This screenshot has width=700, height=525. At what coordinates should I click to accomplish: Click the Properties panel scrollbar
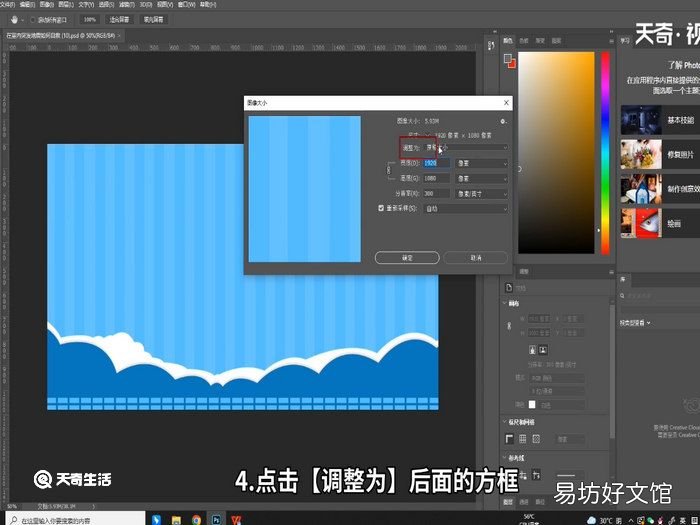(x=612, y=372)
